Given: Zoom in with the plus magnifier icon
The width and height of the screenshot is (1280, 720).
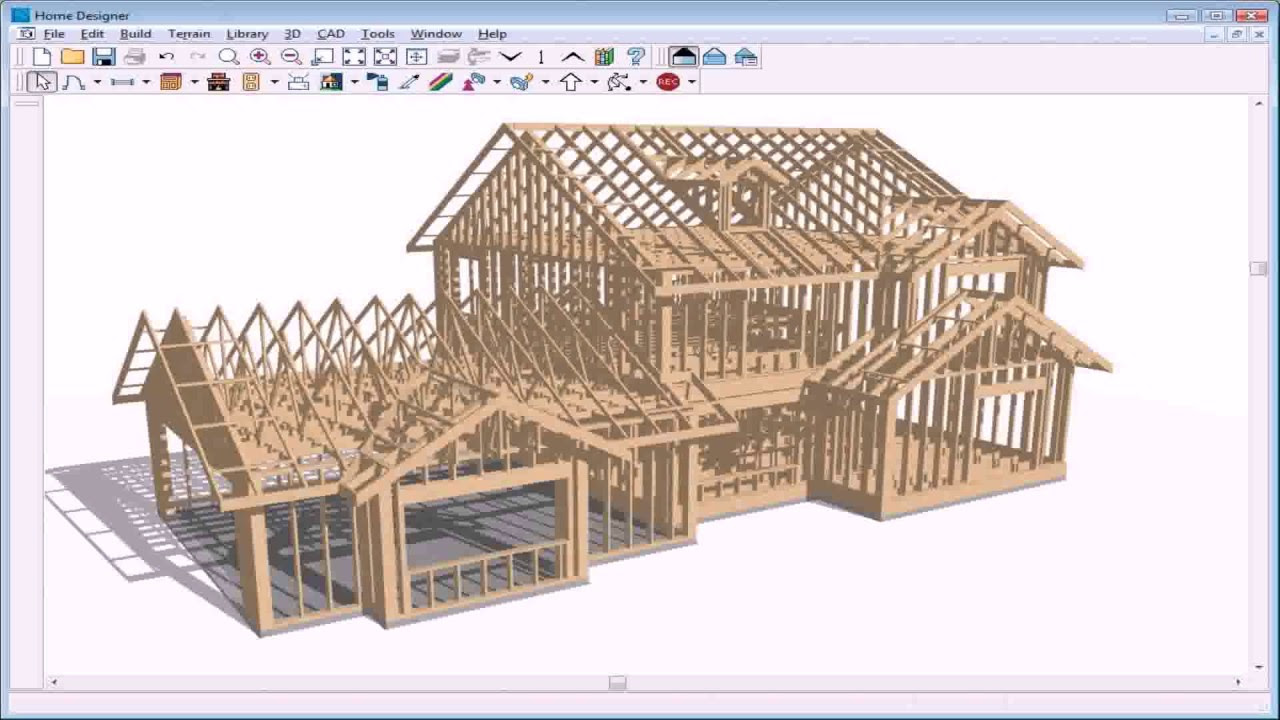Looking at the screenshot, I should 260,57.
